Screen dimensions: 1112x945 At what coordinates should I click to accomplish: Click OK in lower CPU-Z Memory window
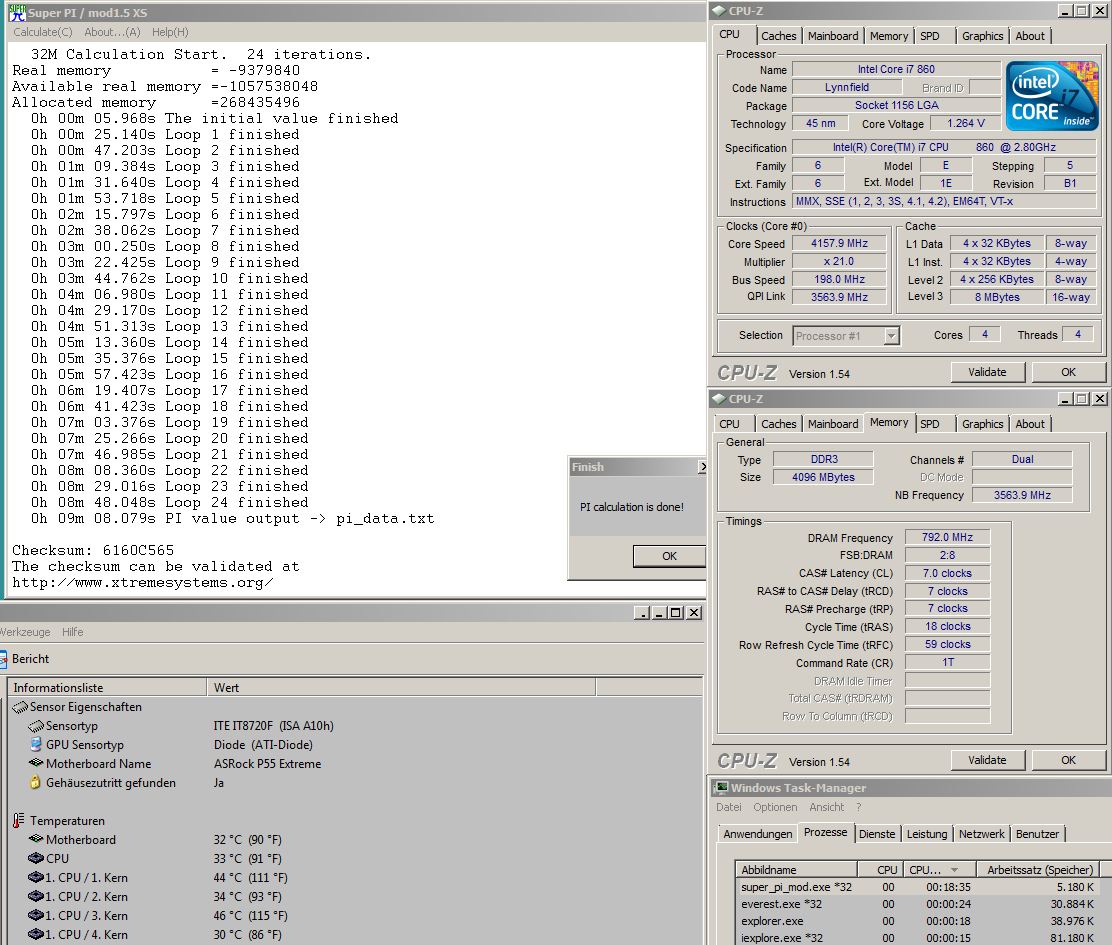pyautogui.click(x=1068, y=760)
